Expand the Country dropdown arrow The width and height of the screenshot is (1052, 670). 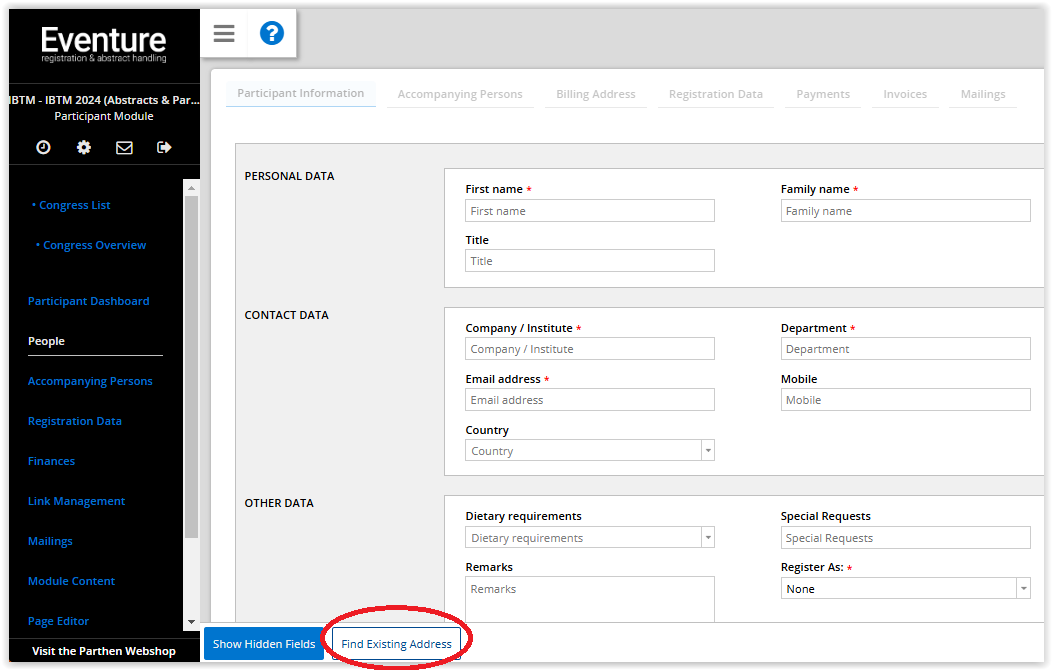click(708, 451)
